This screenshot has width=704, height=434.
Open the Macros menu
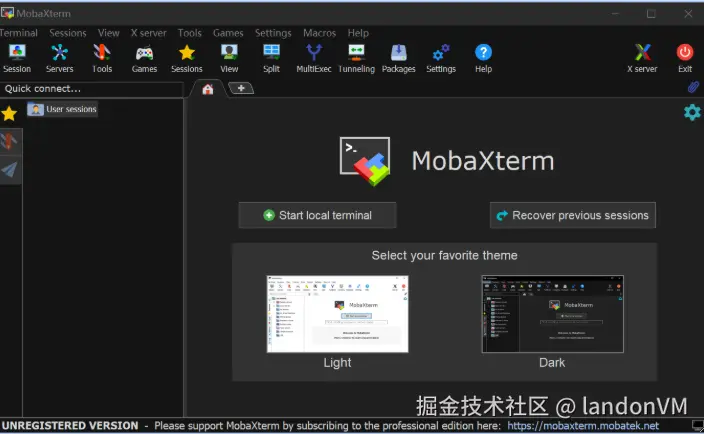point(319,33)
